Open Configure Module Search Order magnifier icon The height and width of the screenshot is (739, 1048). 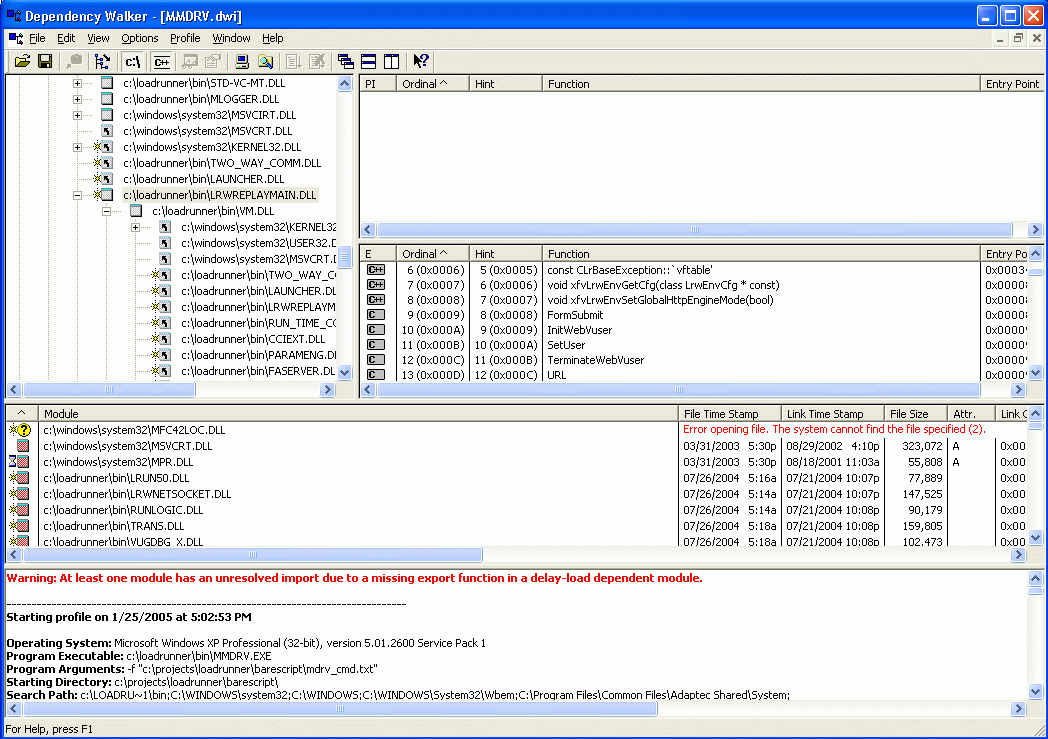click(x=265, y=61)
